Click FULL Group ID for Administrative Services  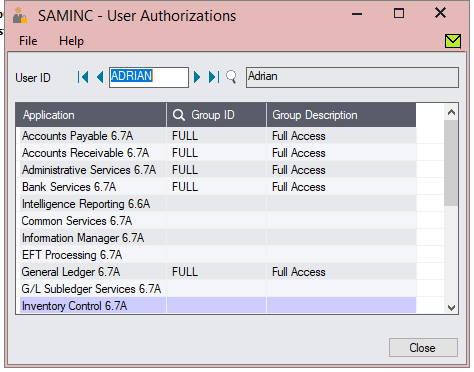(185, 170)
